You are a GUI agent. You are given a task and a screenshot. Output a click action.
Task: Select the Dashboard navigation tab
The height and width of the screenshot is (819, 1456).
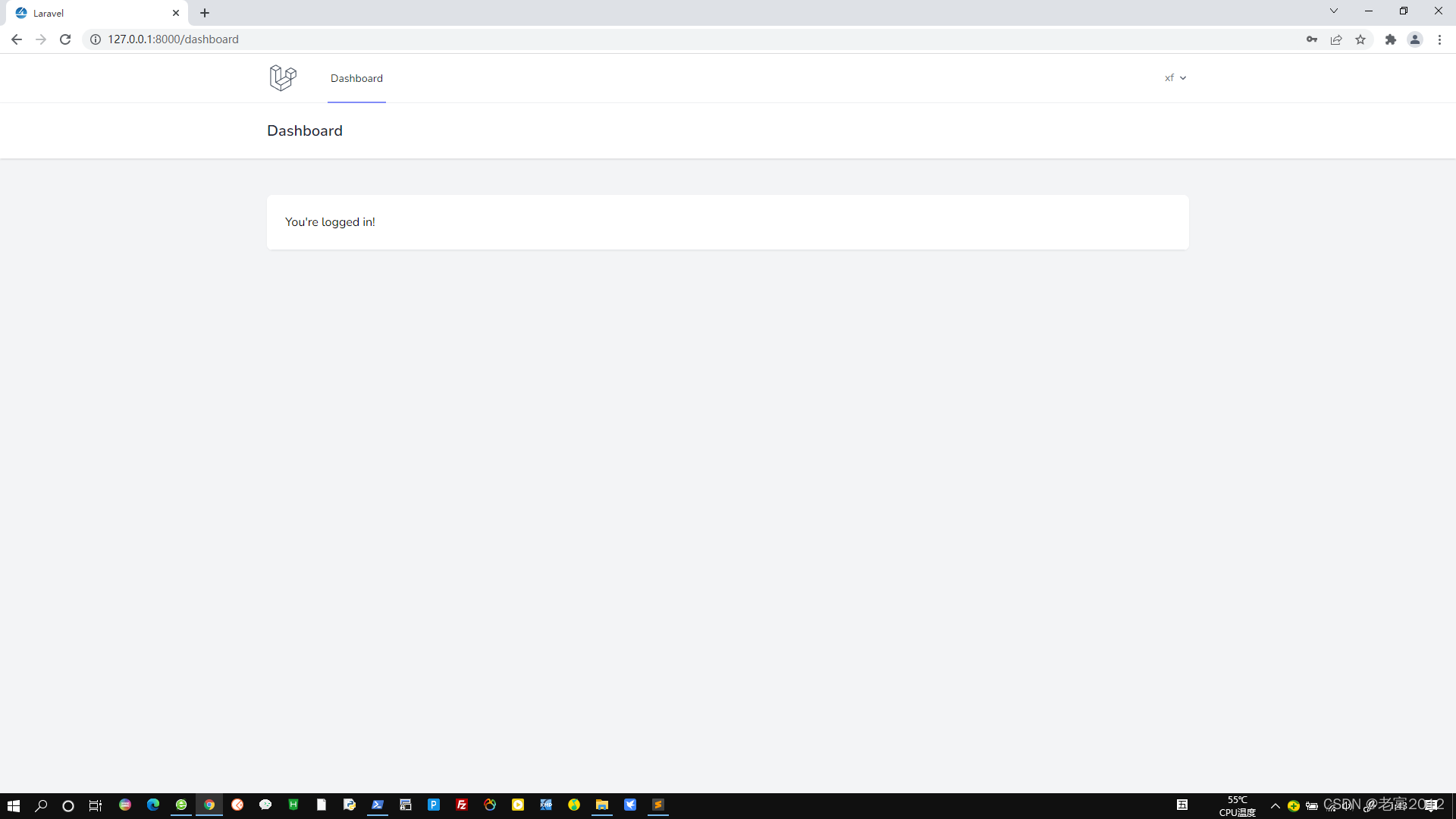356,78
